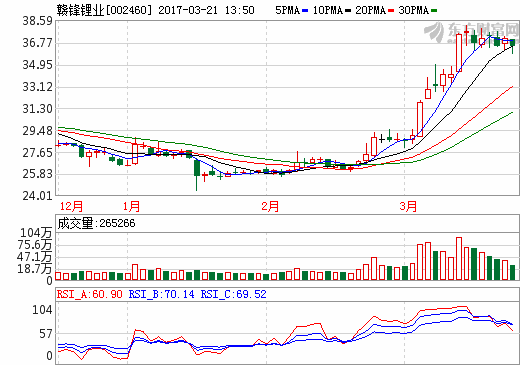Click volume axis label 75.6万
The width and height of the screenshot is (520, 365).
tap(35, 245)
